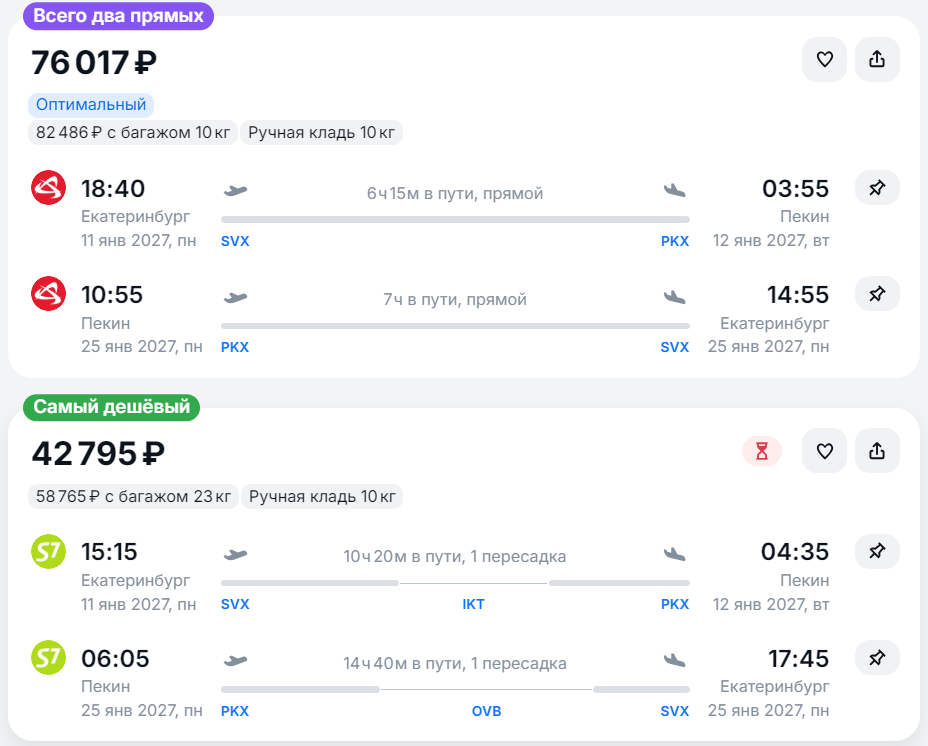
Task: Add the 76 017 ₽ ticket to favorites
Action: point(824,59)
